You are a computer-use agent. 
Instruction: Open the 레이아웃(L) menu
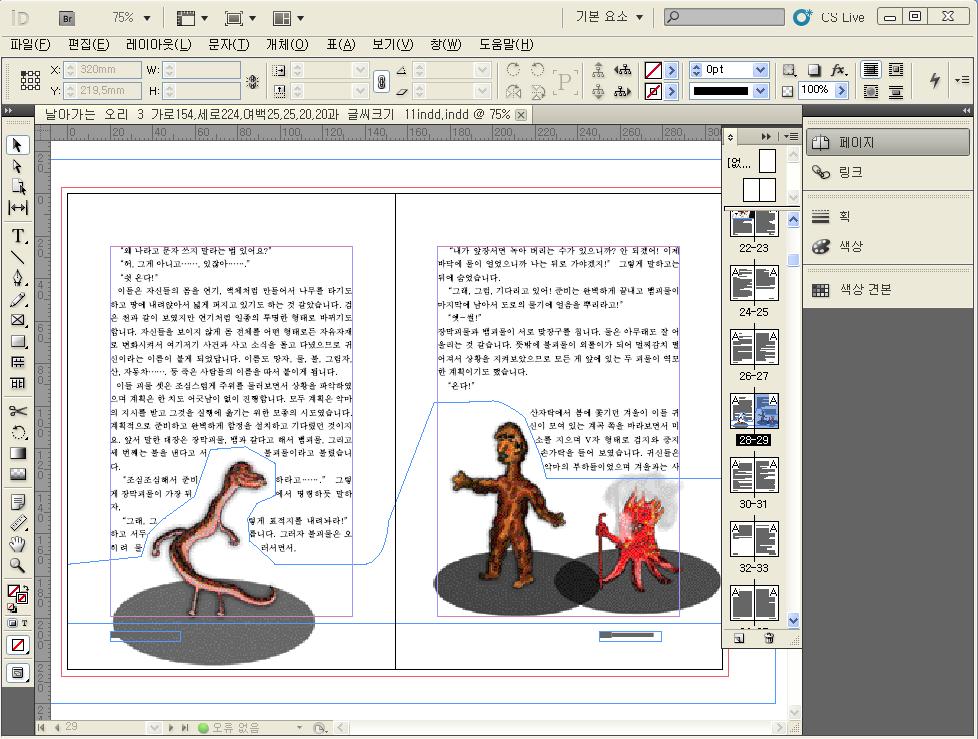point(158,44)
